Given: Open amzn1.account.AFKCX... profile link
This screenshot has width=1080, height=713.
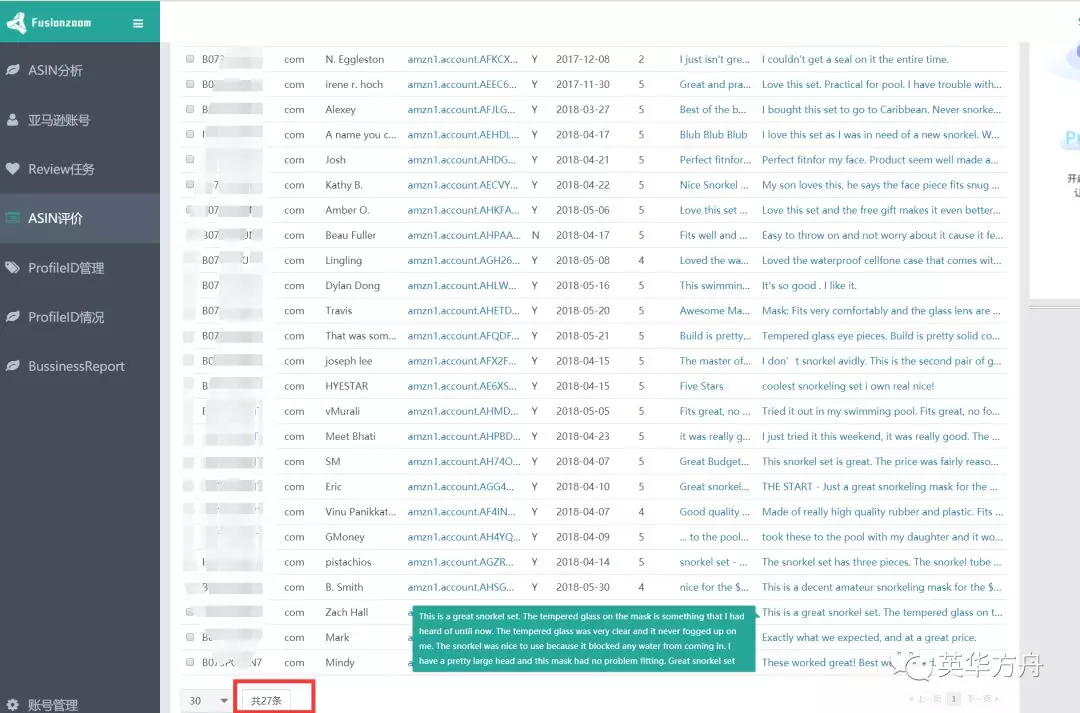Looking at the screenshot, I should (x=462, y=59).
